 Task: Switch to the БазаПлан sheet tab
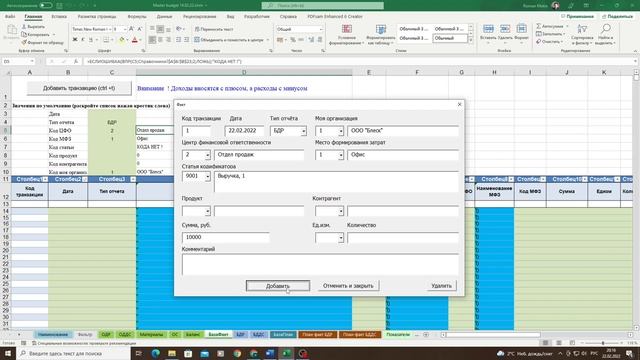[283, 335]
